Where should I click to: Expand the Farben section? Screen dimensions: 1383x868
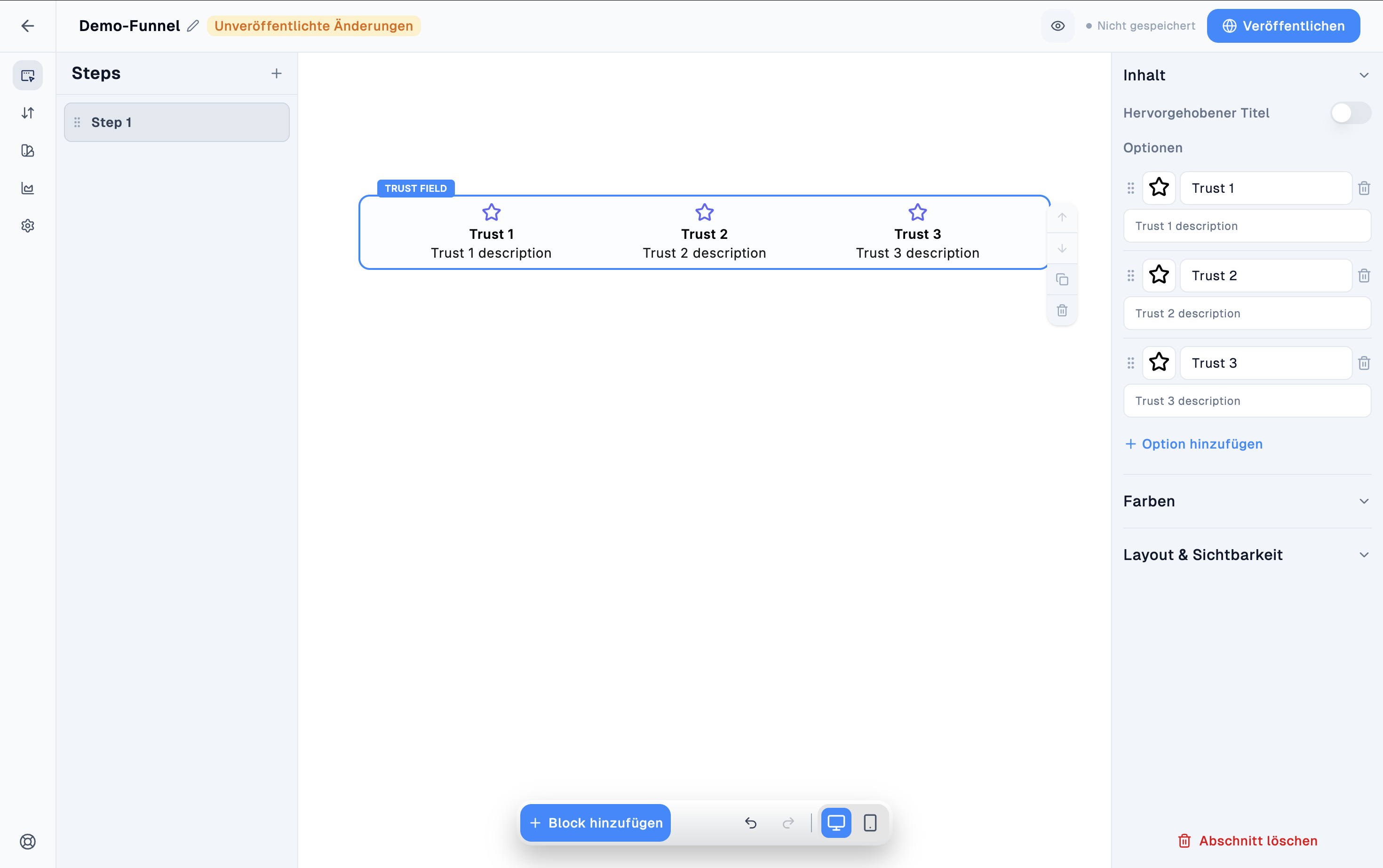point(1247,501)
